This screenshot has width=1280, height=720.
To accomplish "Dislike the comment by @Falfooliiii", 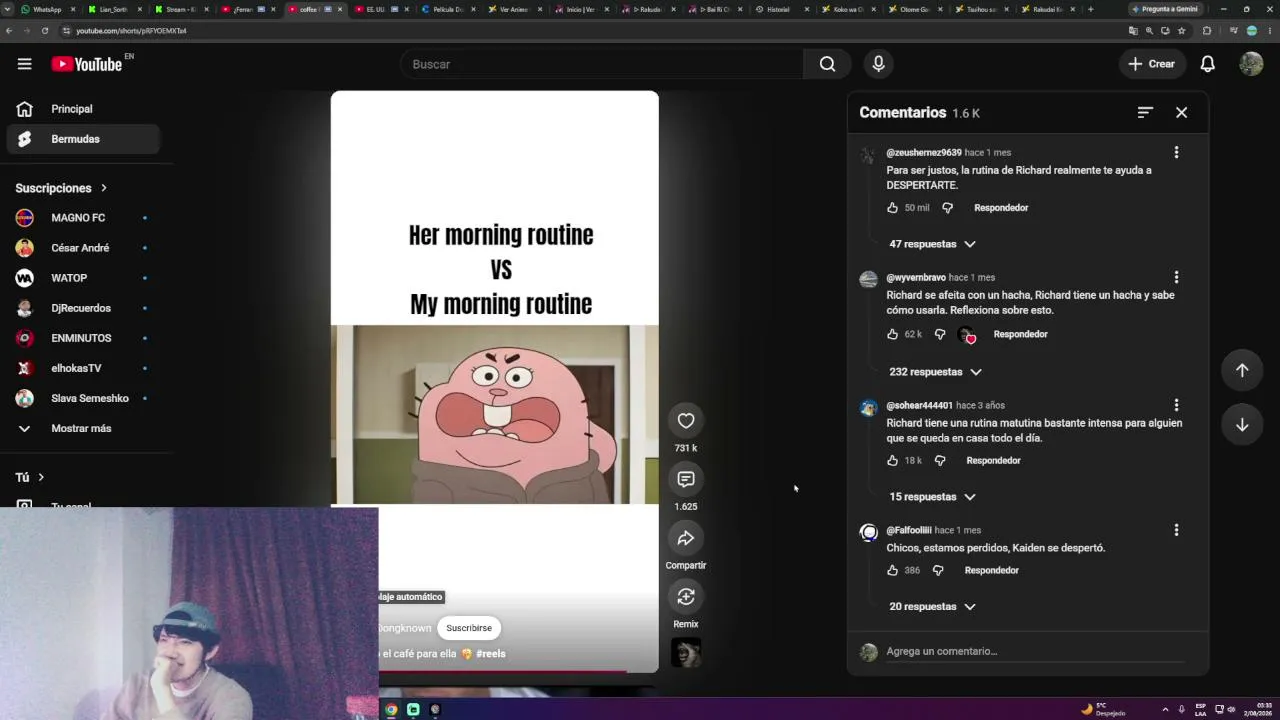I will click(x=937, y=570).
